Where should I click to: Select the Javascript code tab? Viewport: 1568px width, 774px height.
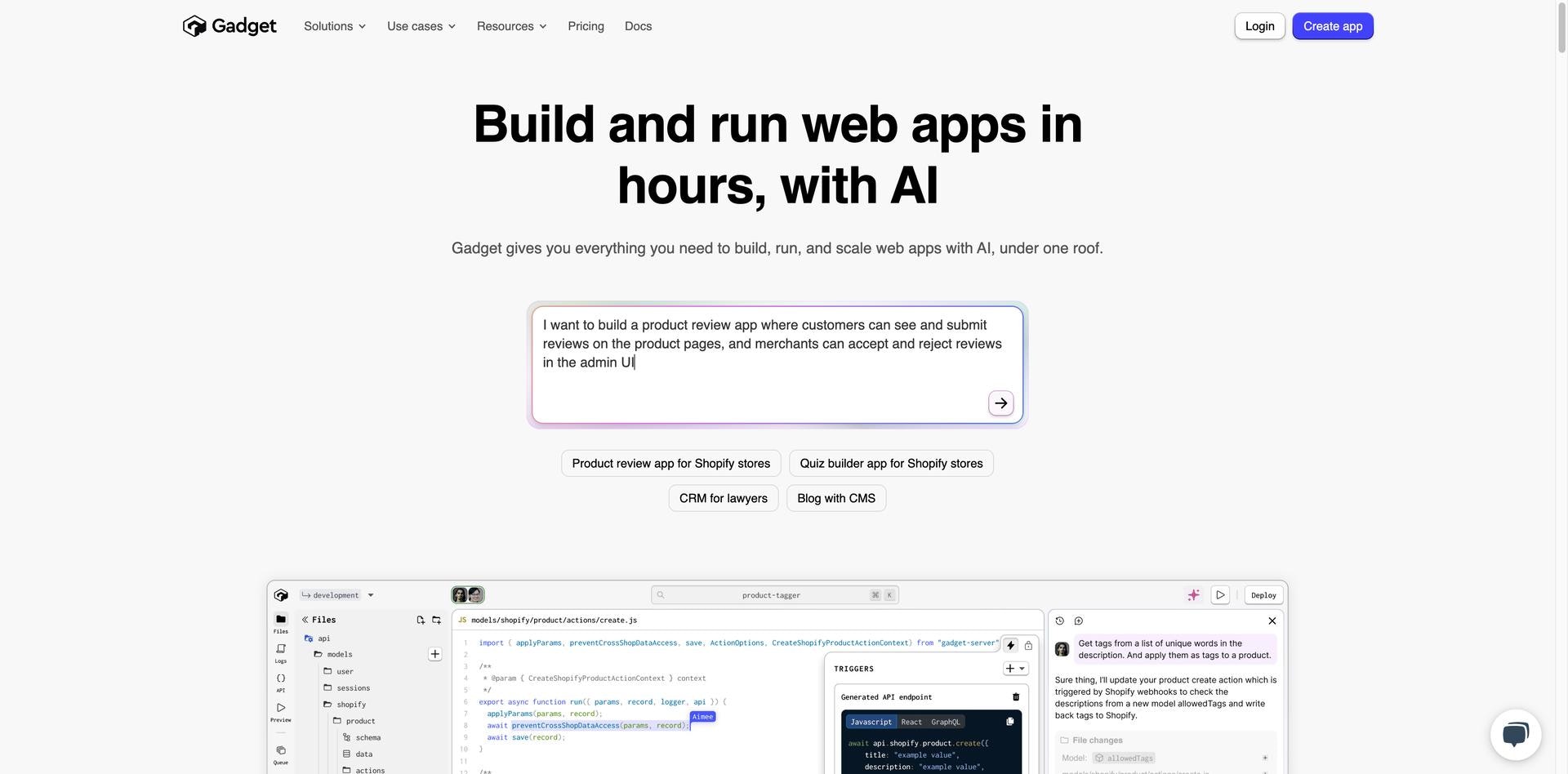point(871,723)
